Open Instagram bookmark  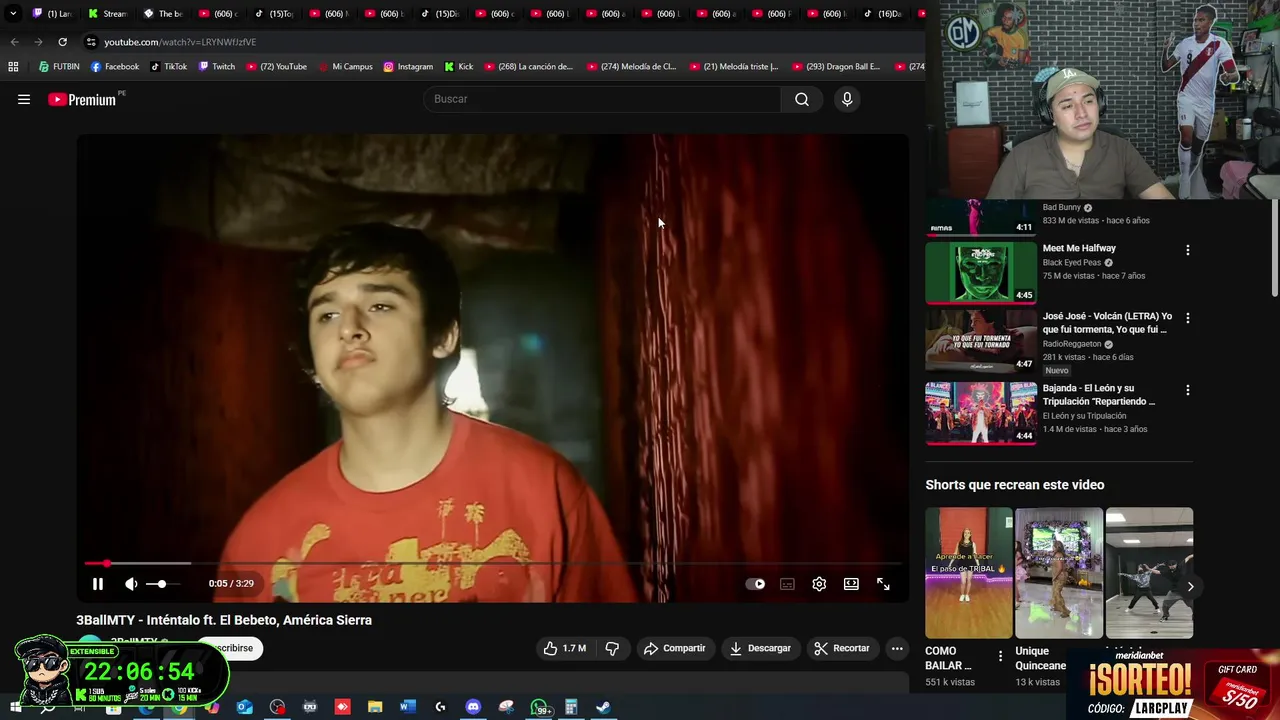(408, 67)
